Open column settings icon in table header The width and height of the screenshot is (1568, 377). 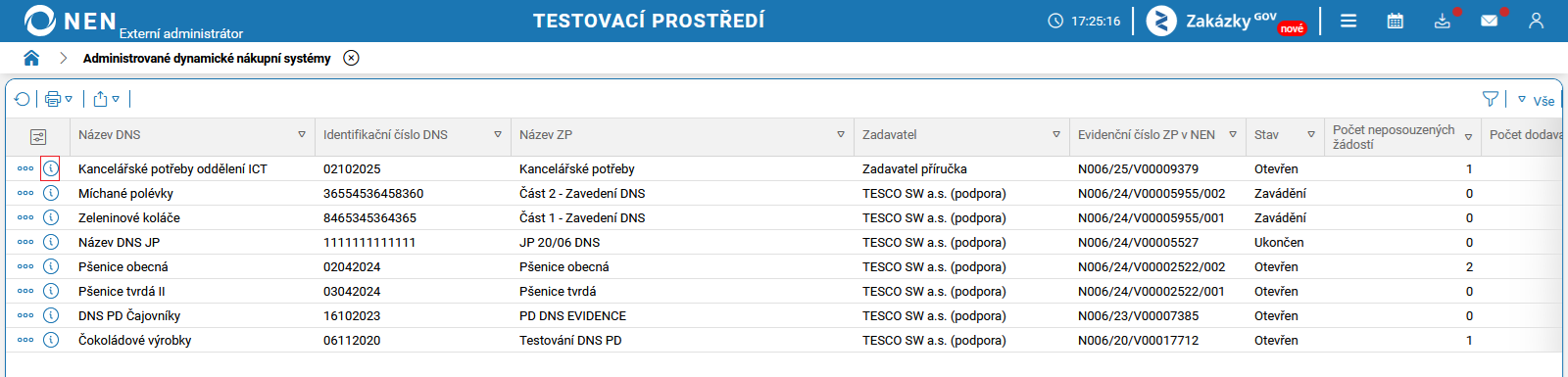38,137
